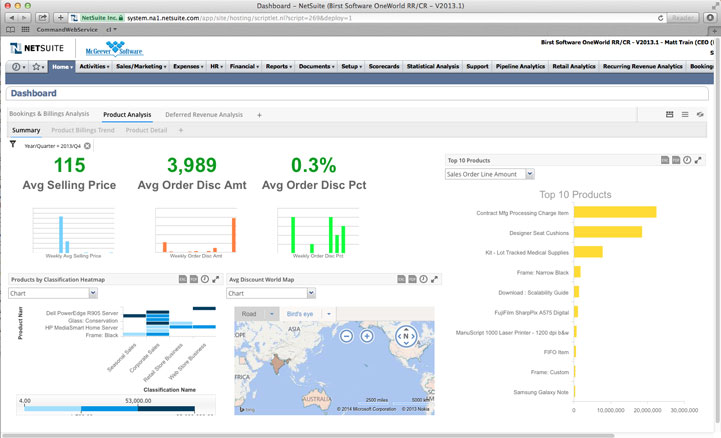Click the Contract Mfg Processing Charge bar
The width and height of the screenshot is (721, 438).
coord(614,212)
